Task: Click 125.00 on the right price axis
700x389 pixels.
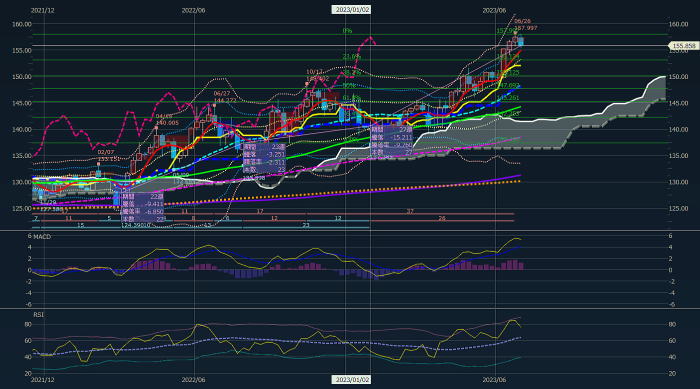Action: (x=678, y=209)
